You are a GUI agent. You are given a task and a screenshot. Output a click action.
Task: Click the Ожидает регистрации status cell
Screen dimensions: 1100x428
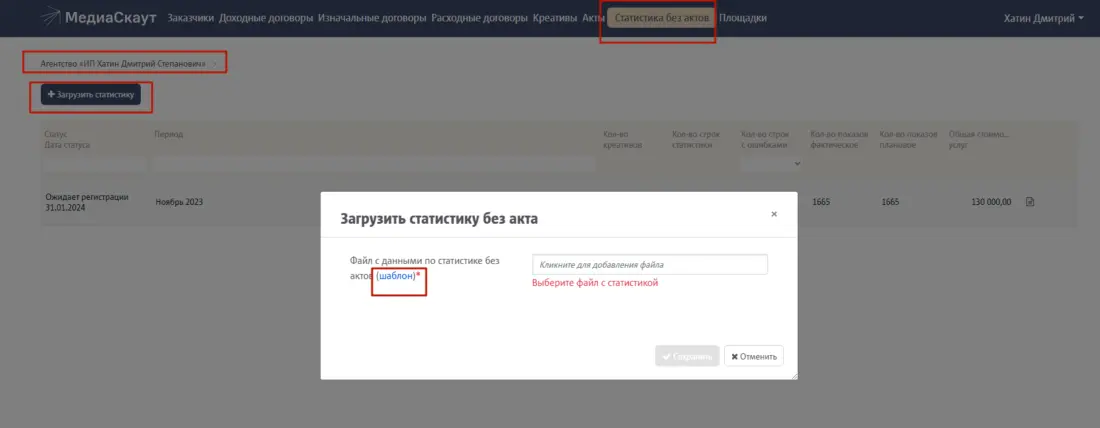pyautogui.click(x=87, y=202)
